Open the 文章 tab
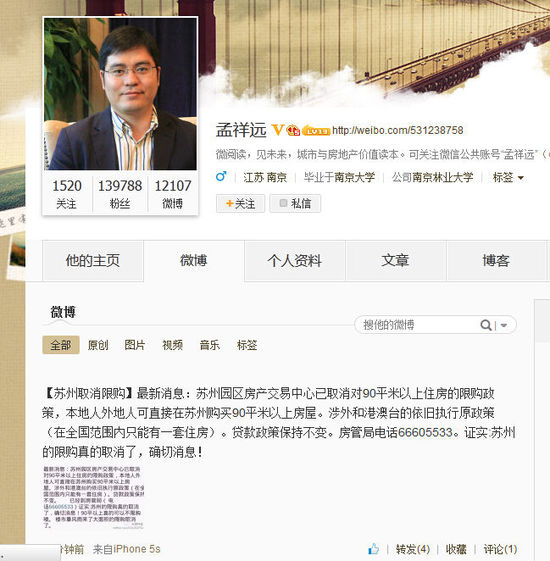The image size is (550, 561). (x=395, y=260)
